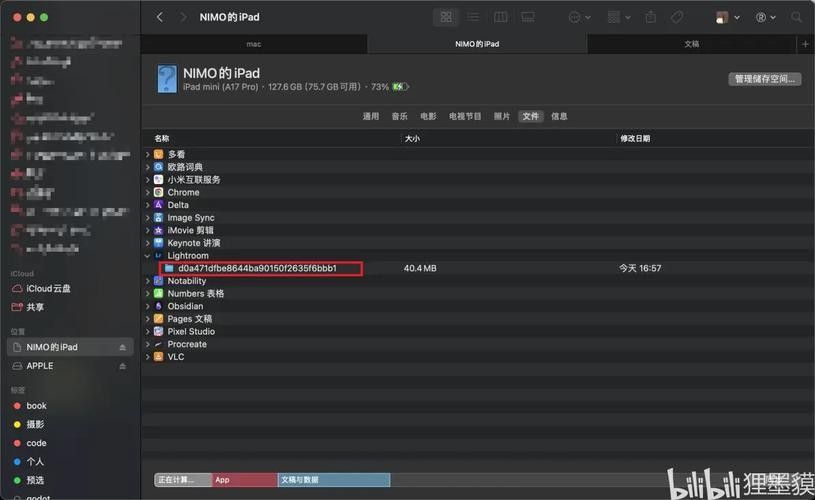Expand the Image Sync row
Image resolution: width=815 pixels, height=500 pixels.
[x=148, y=218]
